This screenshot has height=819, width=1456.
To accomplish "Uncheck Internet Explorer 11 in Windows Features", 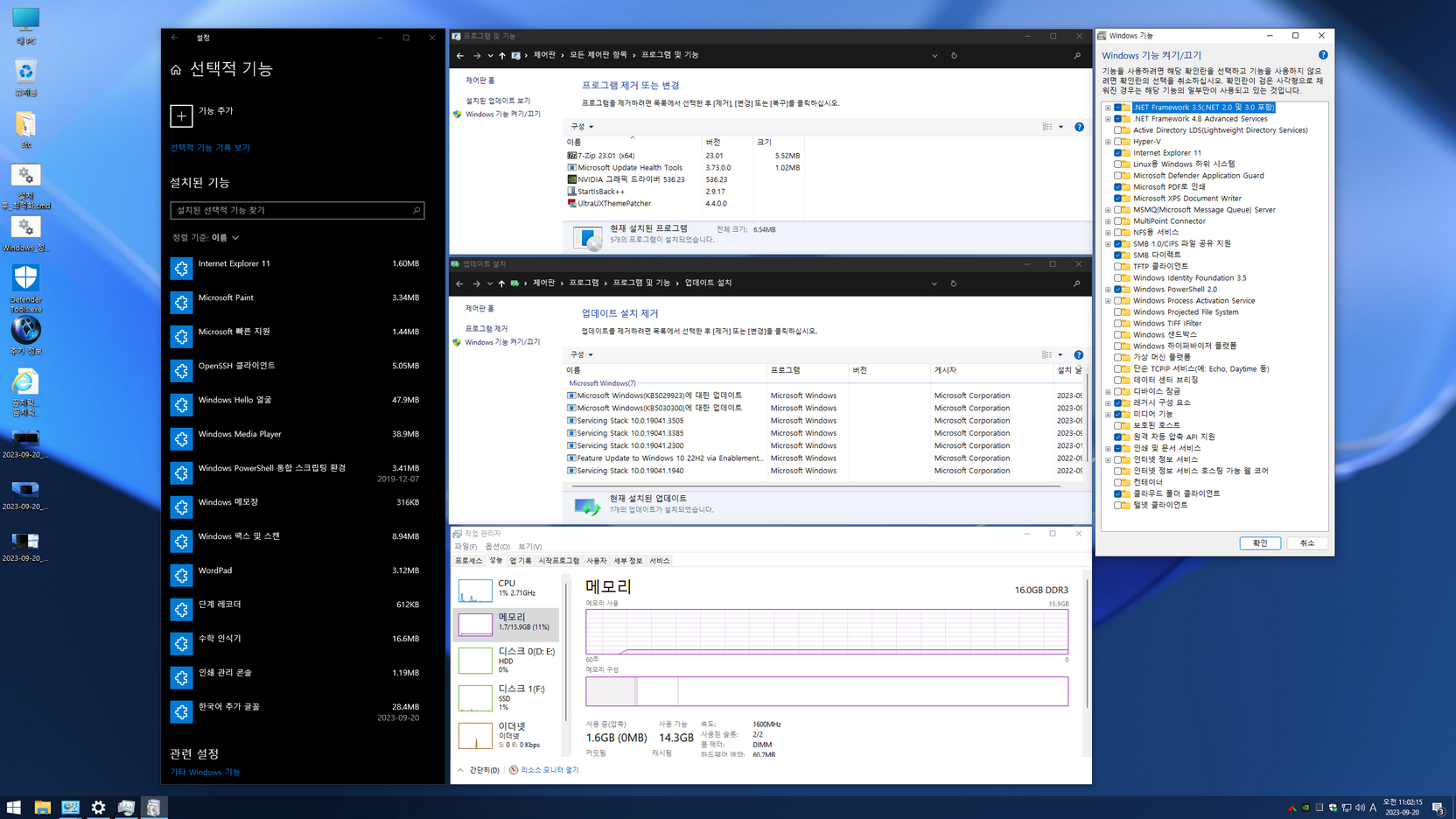I will [x=1117, y=153].
